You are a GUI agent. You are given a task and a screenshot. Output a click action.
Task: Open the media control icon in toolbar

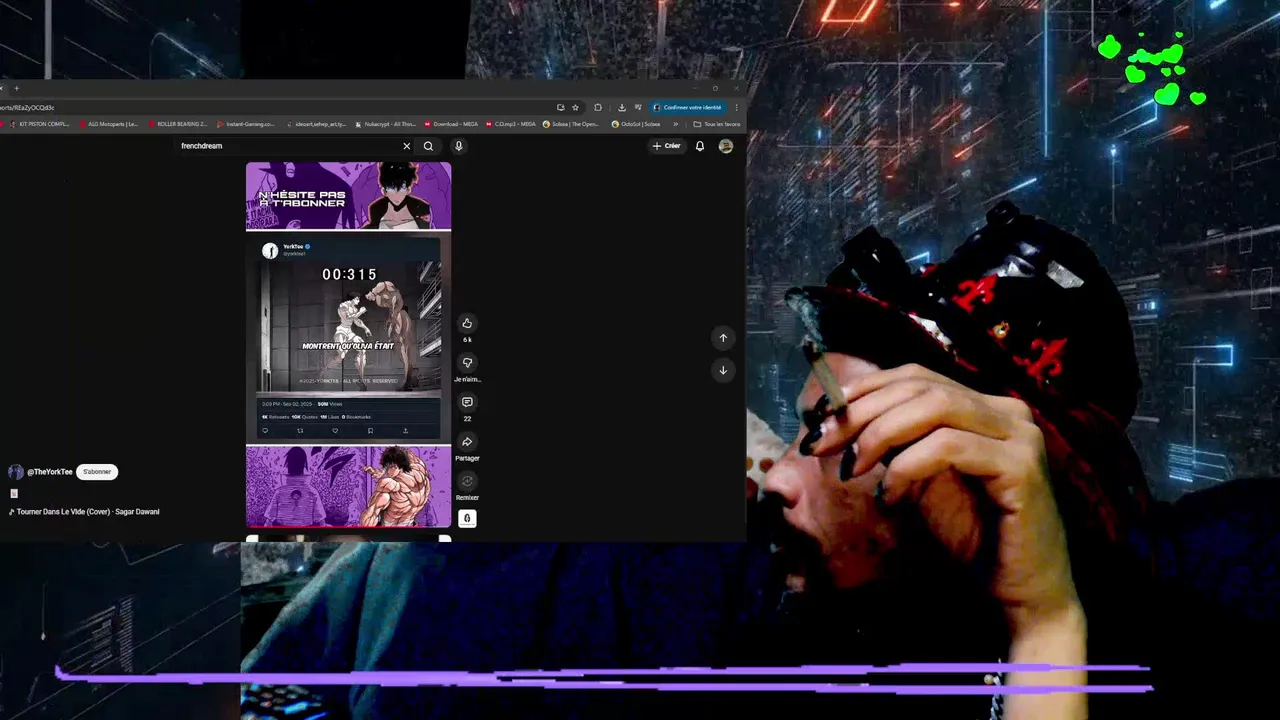pos(638,107)
